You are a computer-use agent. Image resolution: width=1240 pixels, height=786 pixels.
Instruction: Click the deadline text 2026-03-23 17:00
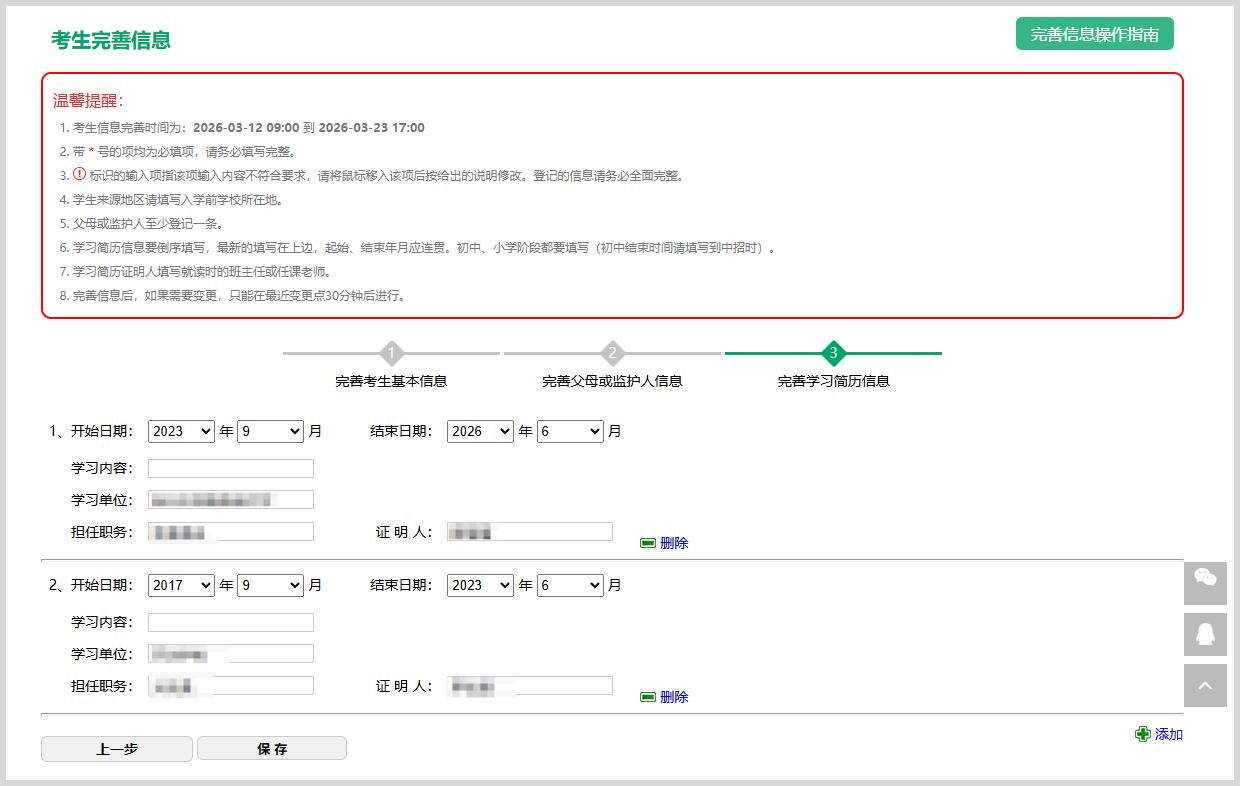tap(371, 128)
